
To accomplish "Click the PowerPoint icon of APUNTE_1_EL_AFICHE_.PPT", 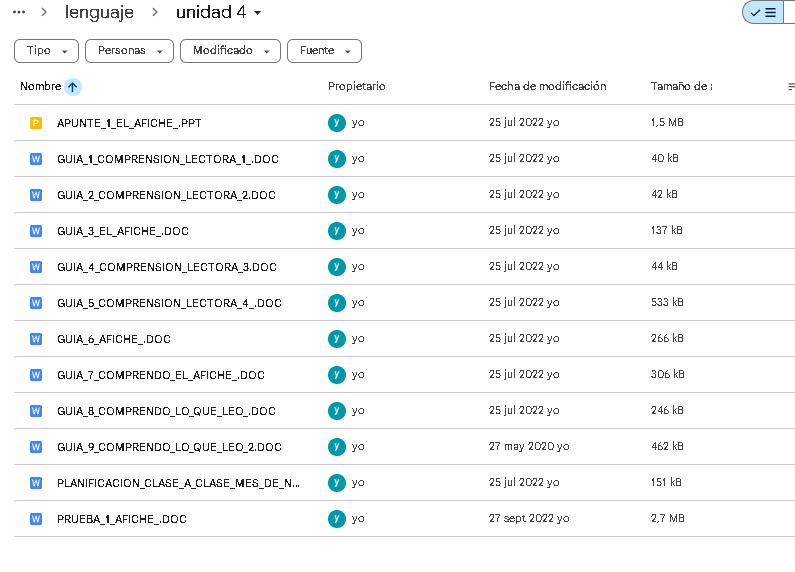I will click(36, 123).
